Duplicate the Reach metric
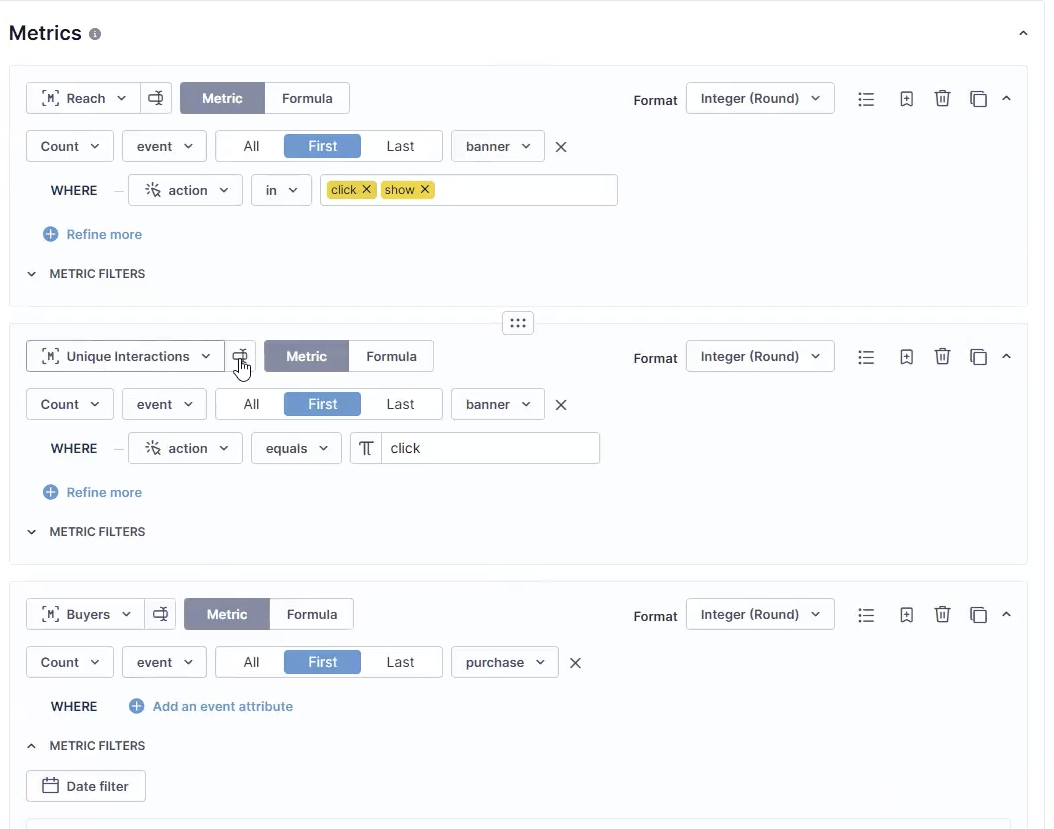1054x829 pixels. (978, 99)
